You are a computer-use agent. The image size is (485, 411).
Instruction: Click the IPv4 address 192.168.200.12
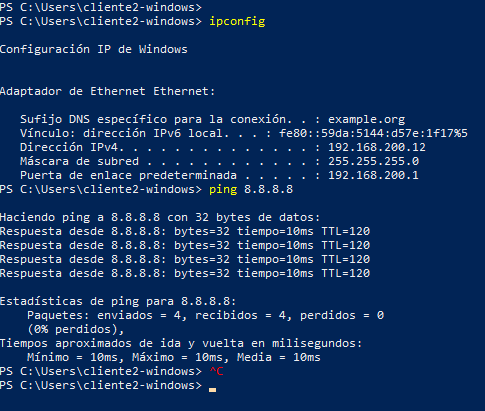(377, 147)
